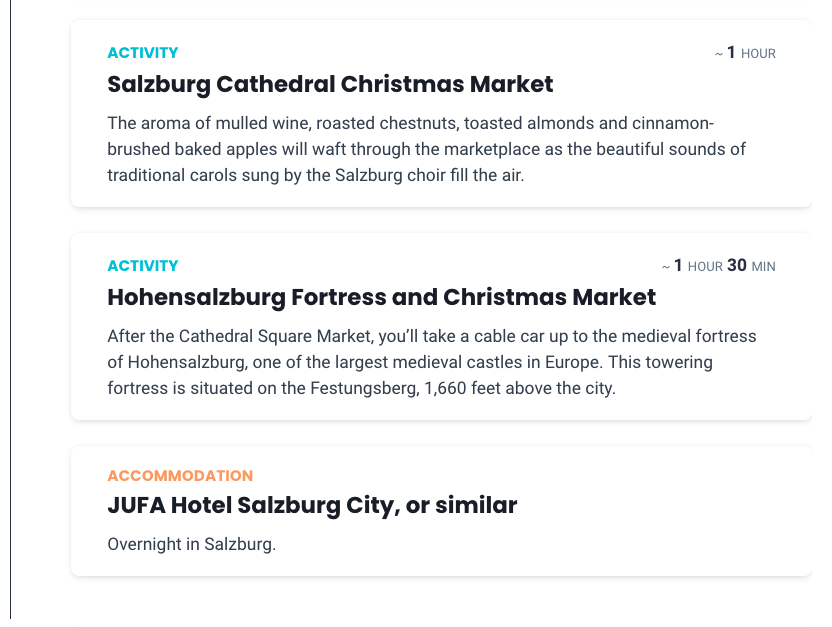This screenshot has height=627, width=832.
Task: Click the vertical timeline line at left
Action: [x=11, y=309]
